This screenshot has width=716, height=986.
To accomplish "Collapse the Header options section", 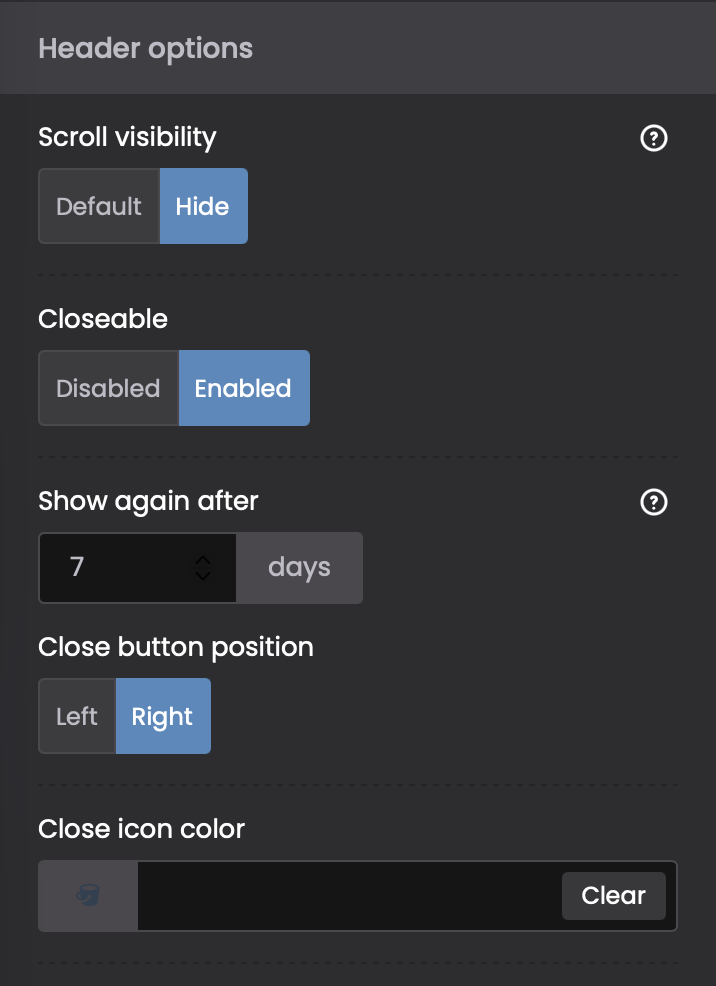I will tap(146, 49).
